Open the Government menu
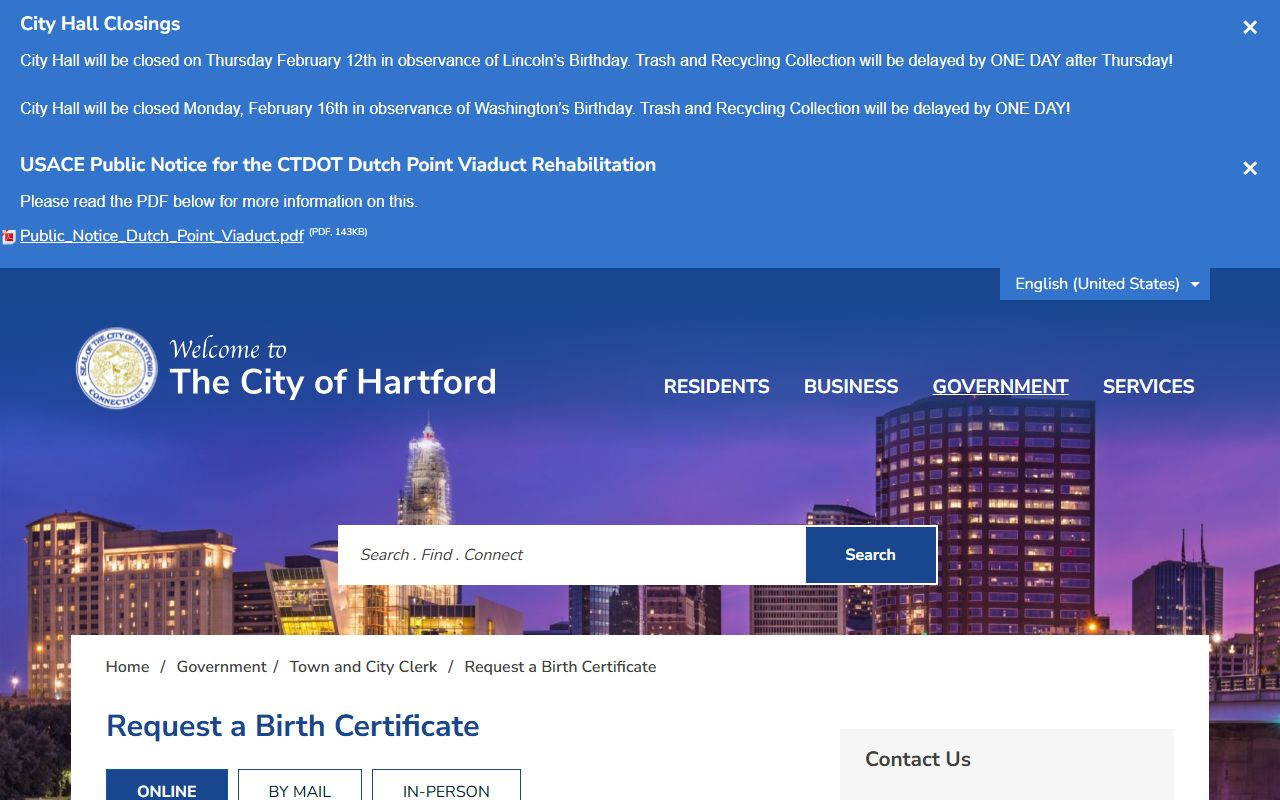The image size is (1280, 800). pos(1000,386)
